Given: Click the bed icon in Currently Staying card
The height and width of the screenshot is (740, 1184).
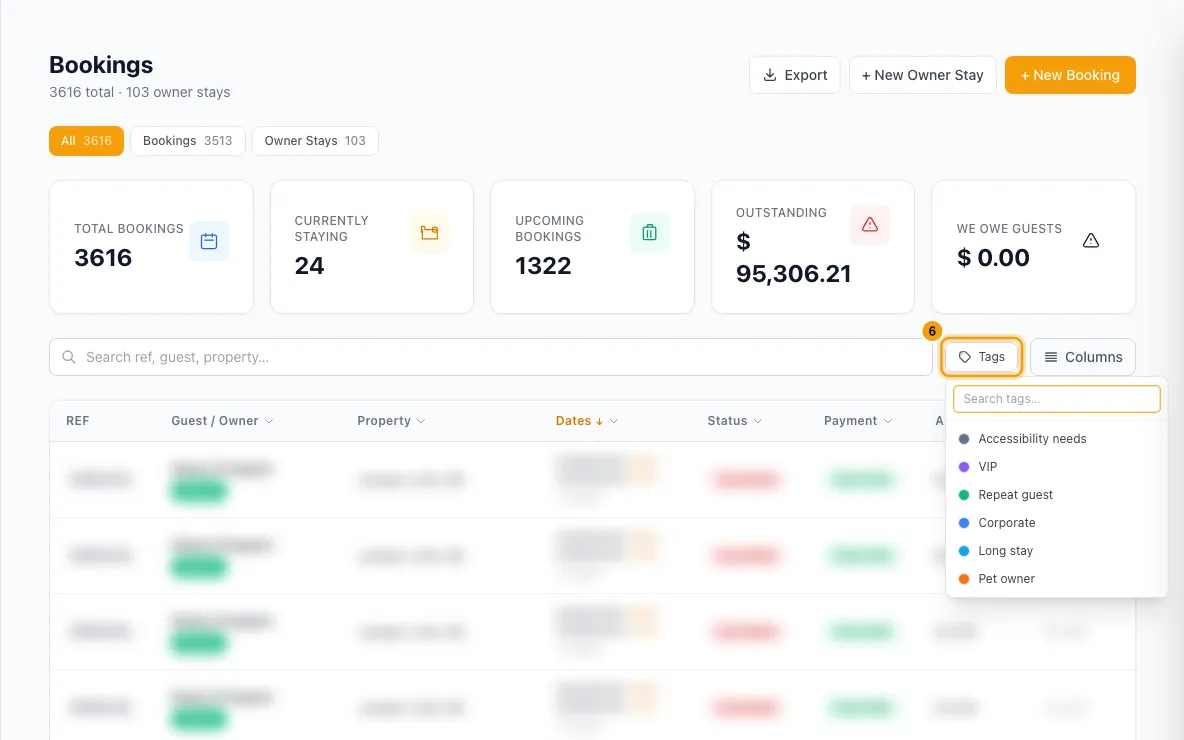Looking at the screenshot, I should pyautogui.click(x=429, y=233).
